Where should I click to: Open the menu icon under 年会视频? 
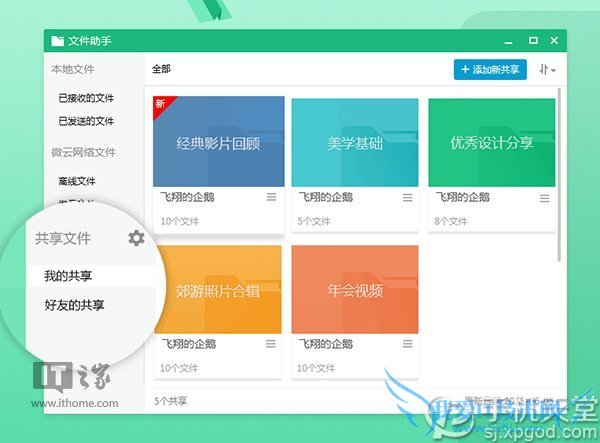[x=408, y=344]
